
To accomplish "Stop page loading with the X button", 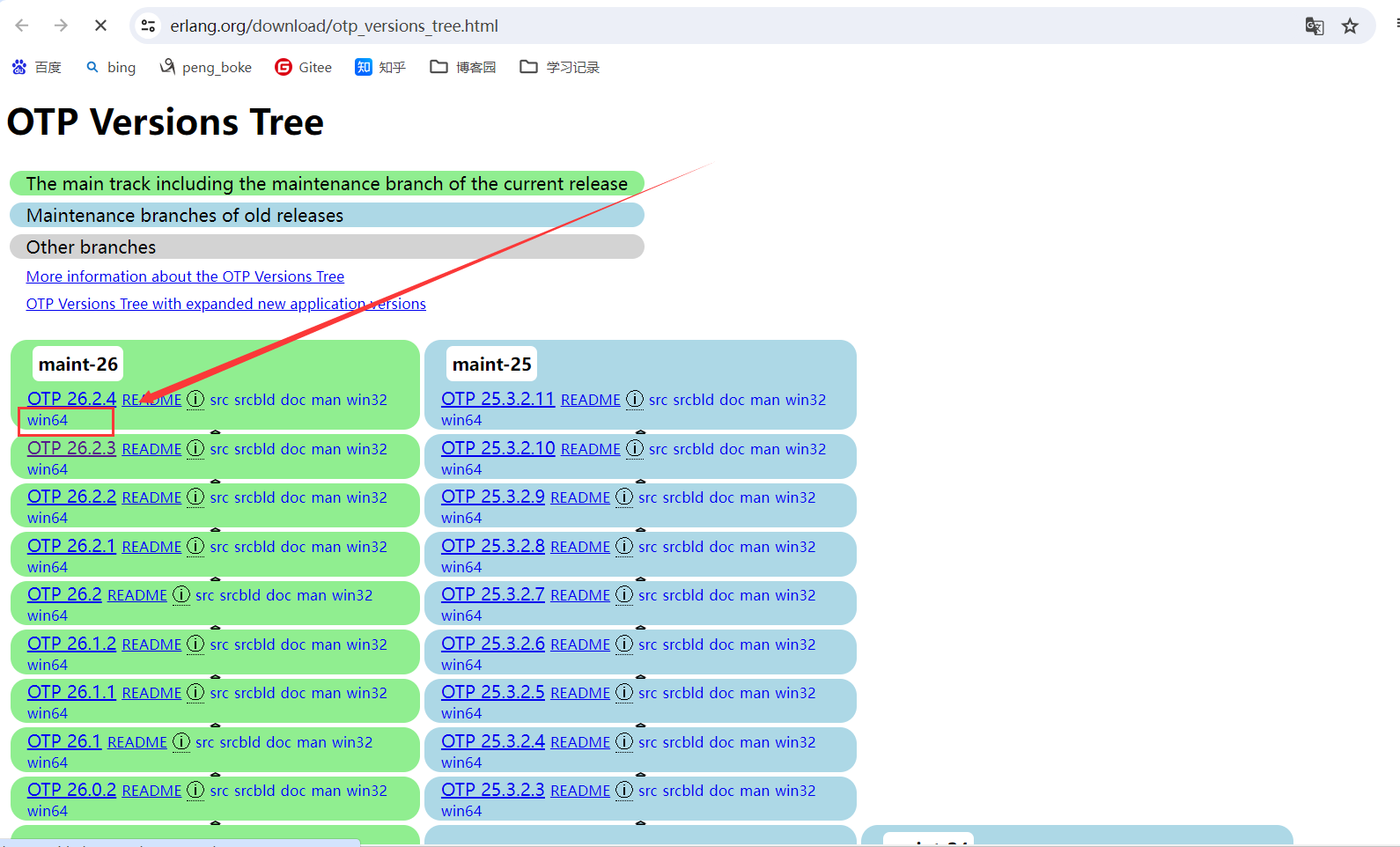I will coord(100,26).
